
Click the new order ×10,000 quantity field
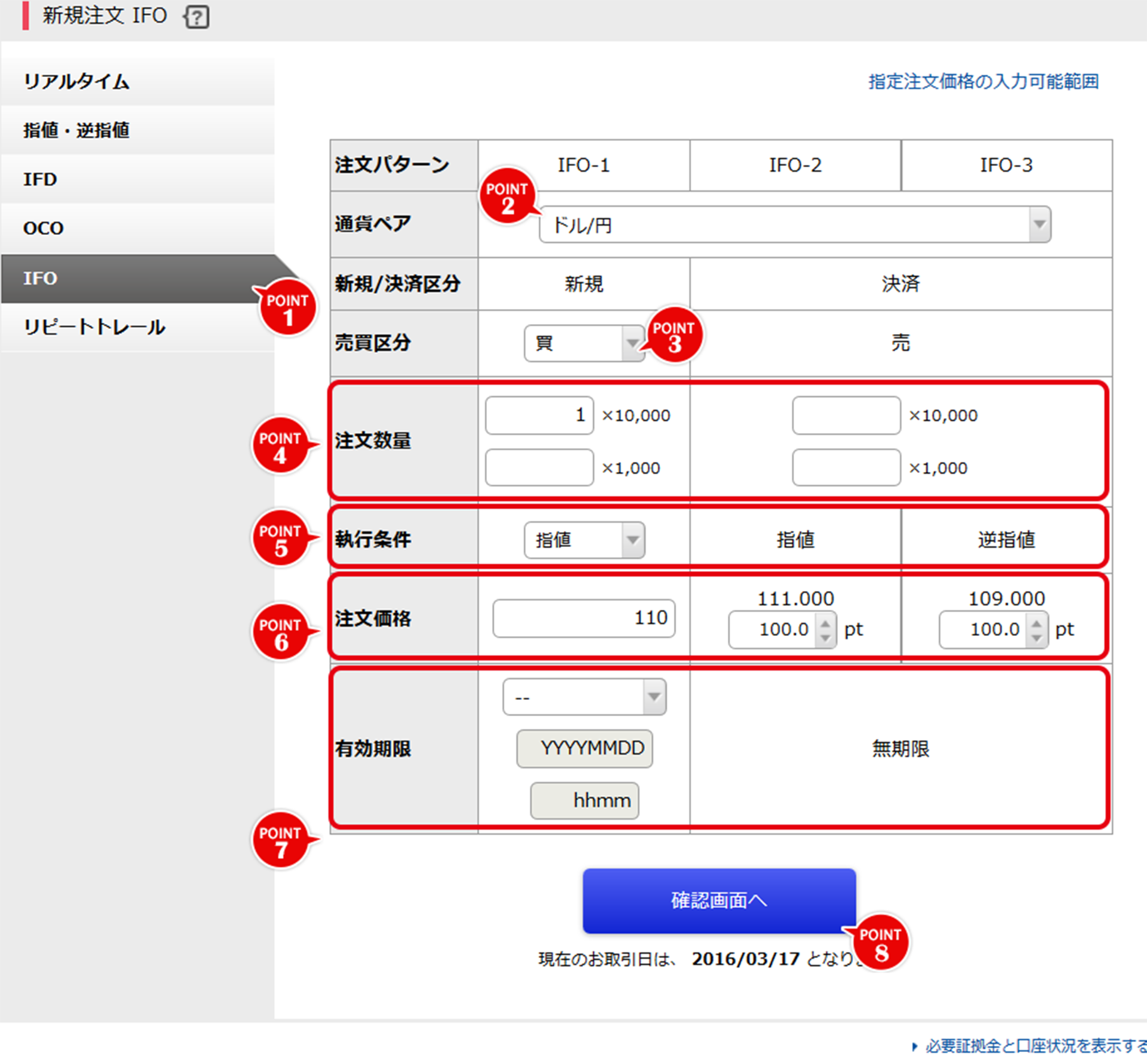point(539,415)
